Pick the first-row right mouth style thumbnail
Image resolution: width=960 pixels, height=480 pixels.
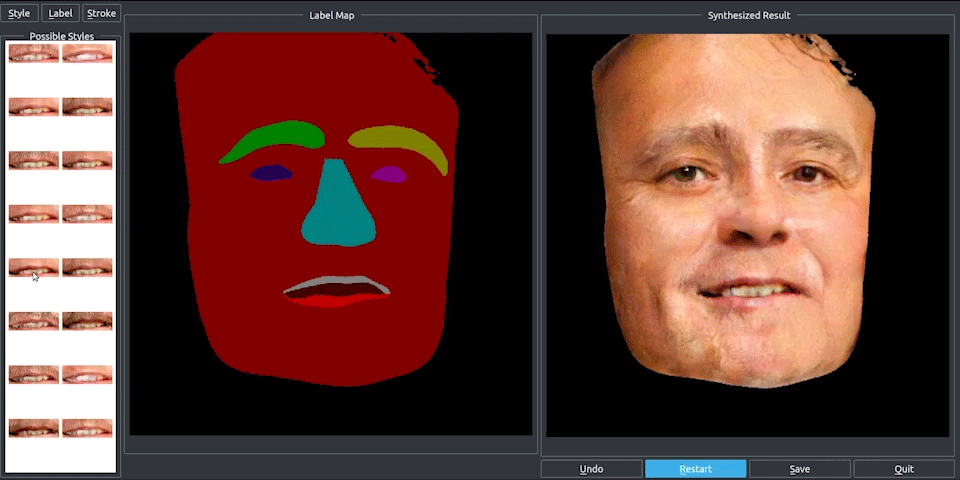click(x=87, y=53)
